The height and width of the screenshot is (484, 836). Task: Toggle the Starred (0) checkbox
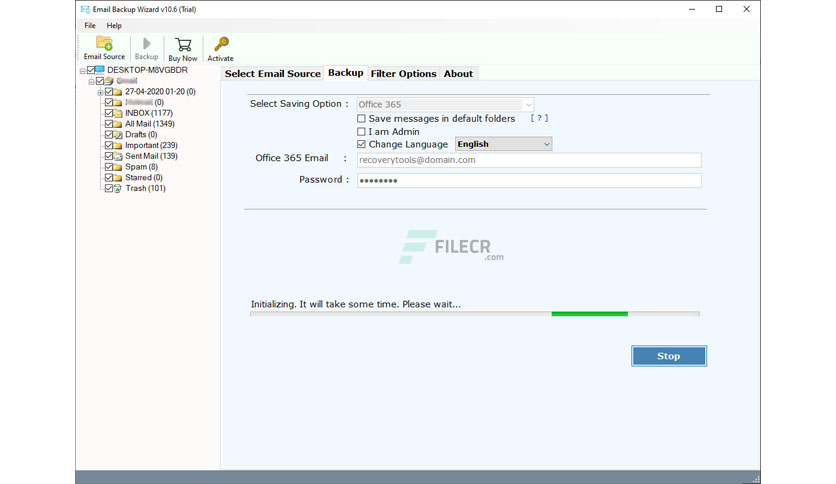tap(109, 178)
